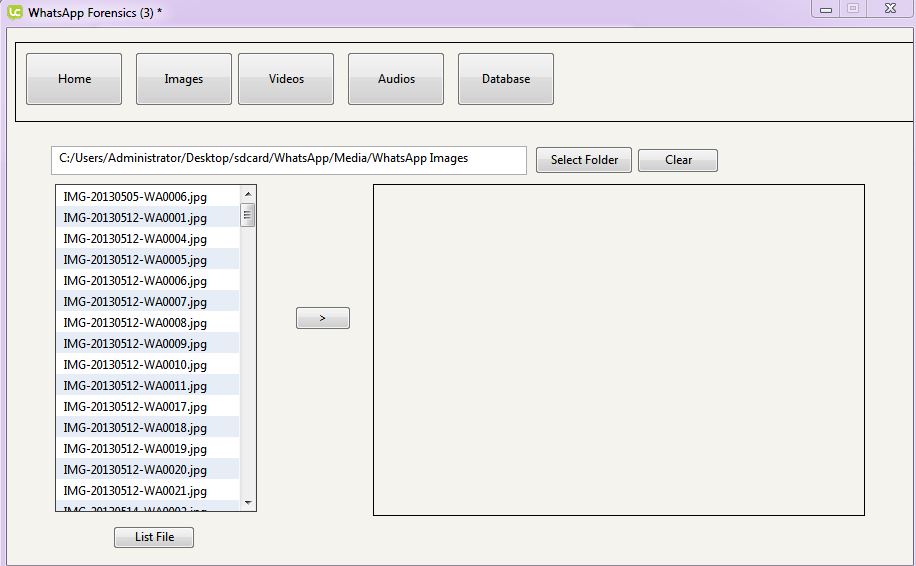Click the folder path text field
This screenshot has width=916, height=566.
[x=289, y=159]
